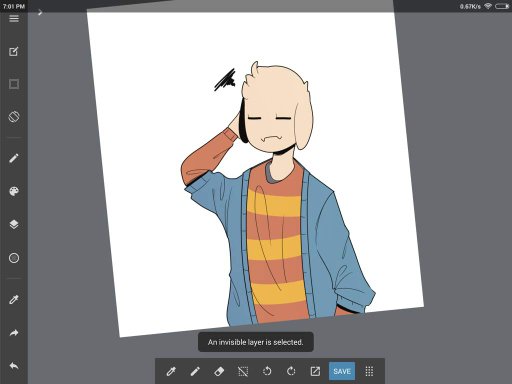The width and height of the screenshot is (512, 384).
Task: Switch to the eraser in bottom toolbar
Action: tap(219, 371)
